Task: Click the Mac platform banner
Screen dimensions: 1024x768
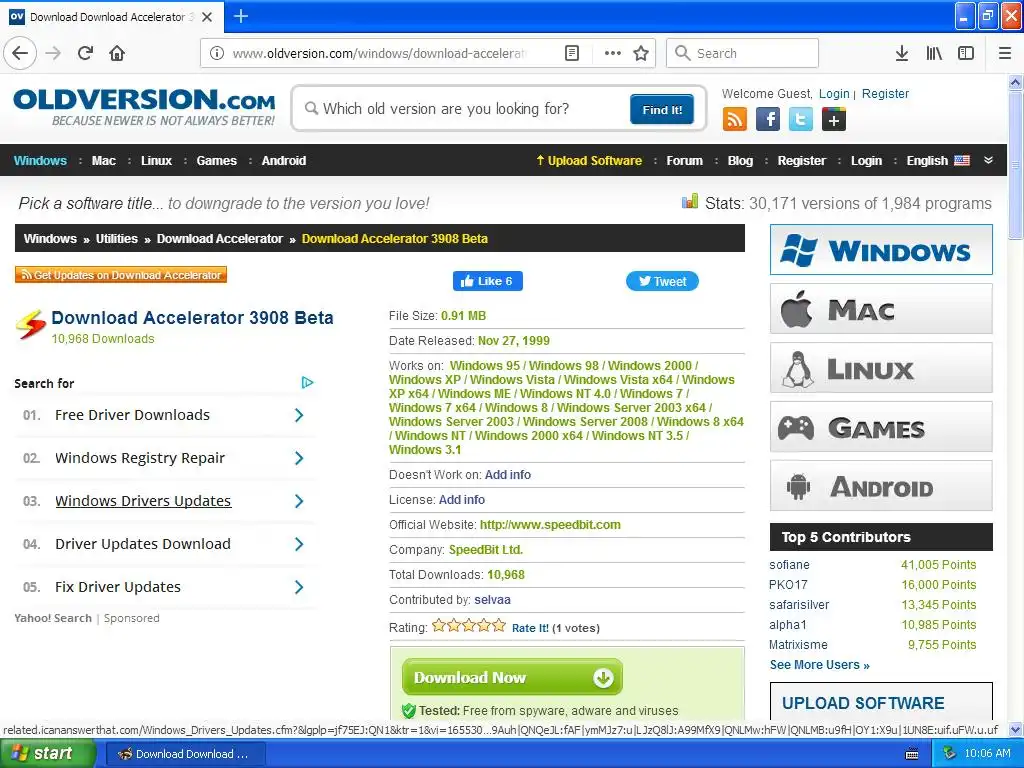Action: [x=881, y=309]
